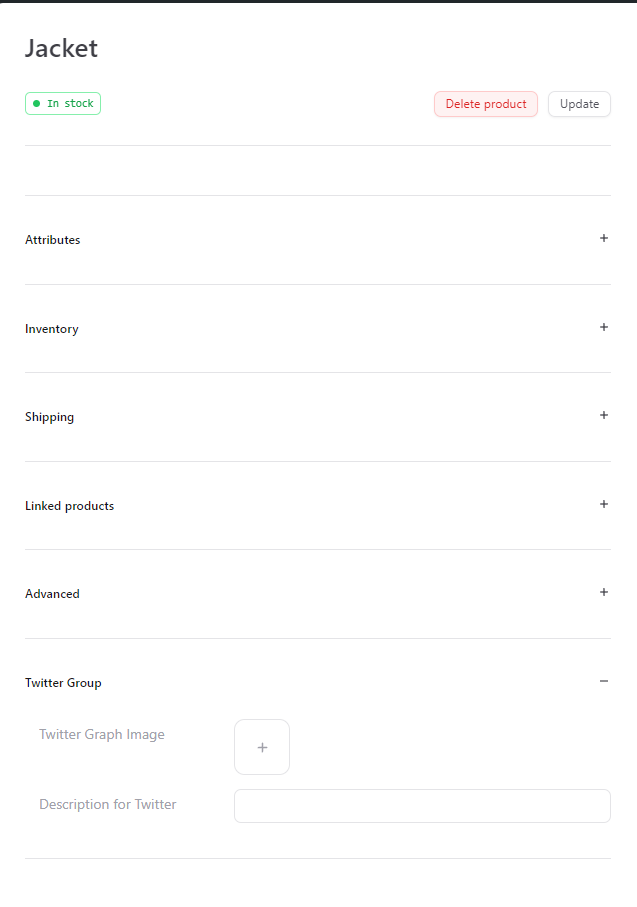Open the Inventory section label

[x=52, y=329]
